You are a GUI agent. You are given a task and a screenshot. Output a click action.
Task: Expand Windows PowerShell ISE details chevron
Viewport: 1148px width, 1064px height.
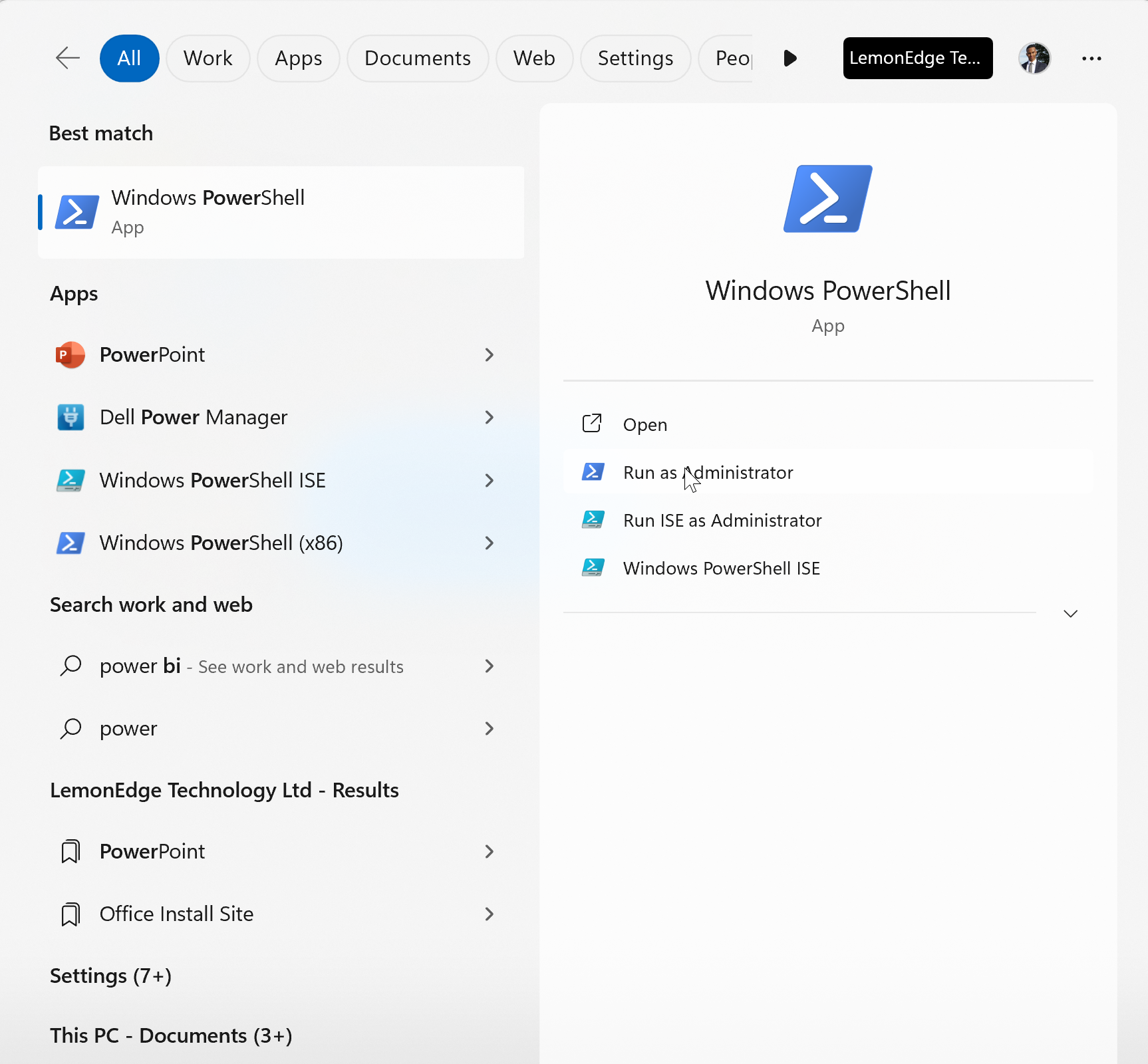pyautogui.click(x=490, y=480)
